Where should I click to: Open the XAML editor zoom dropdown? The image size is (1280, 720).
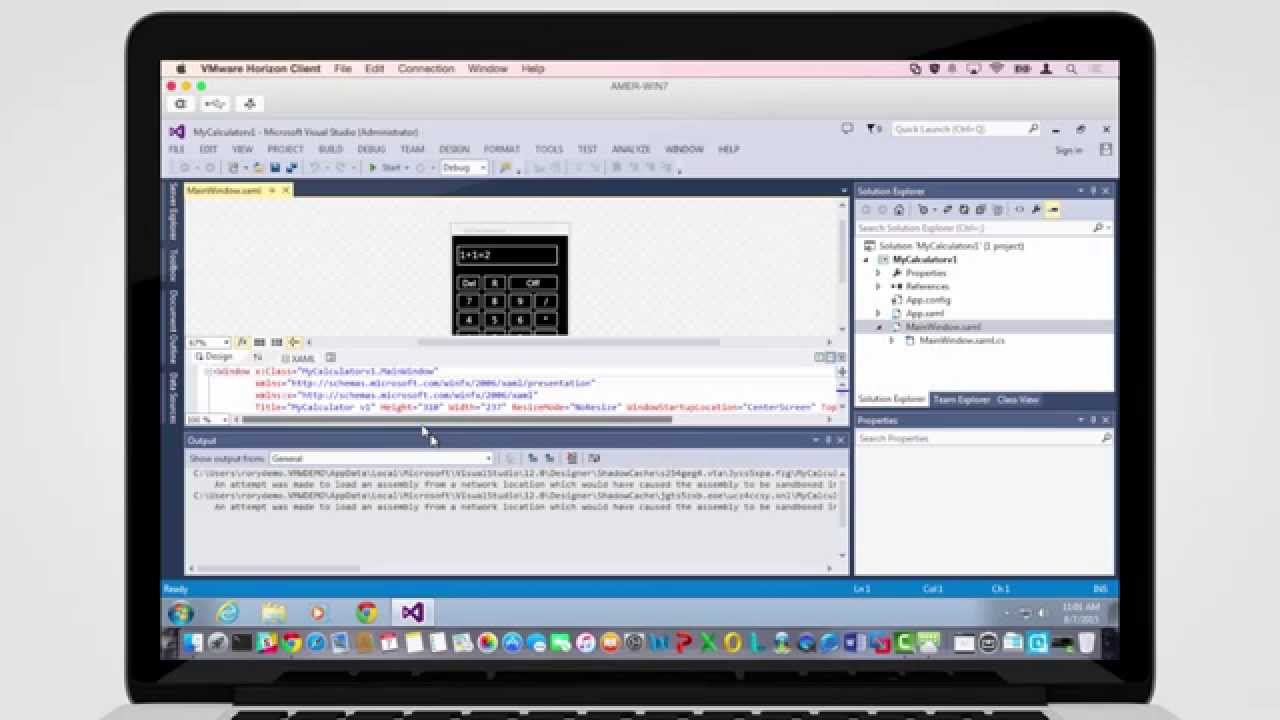[x=207, y=420]
